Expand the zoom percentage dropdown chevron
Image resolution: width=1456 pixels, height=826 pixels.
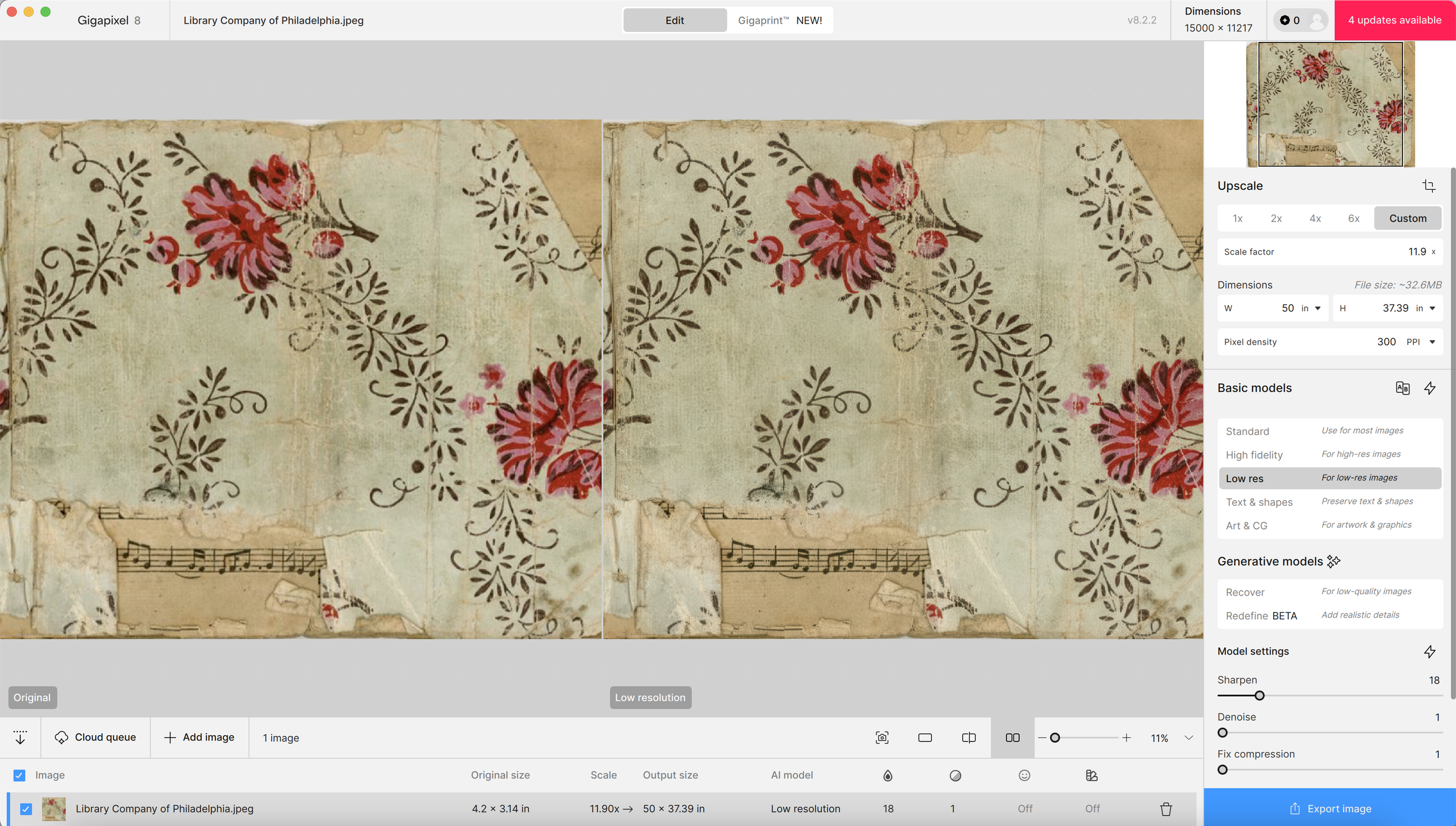(x=1189, y=738)
